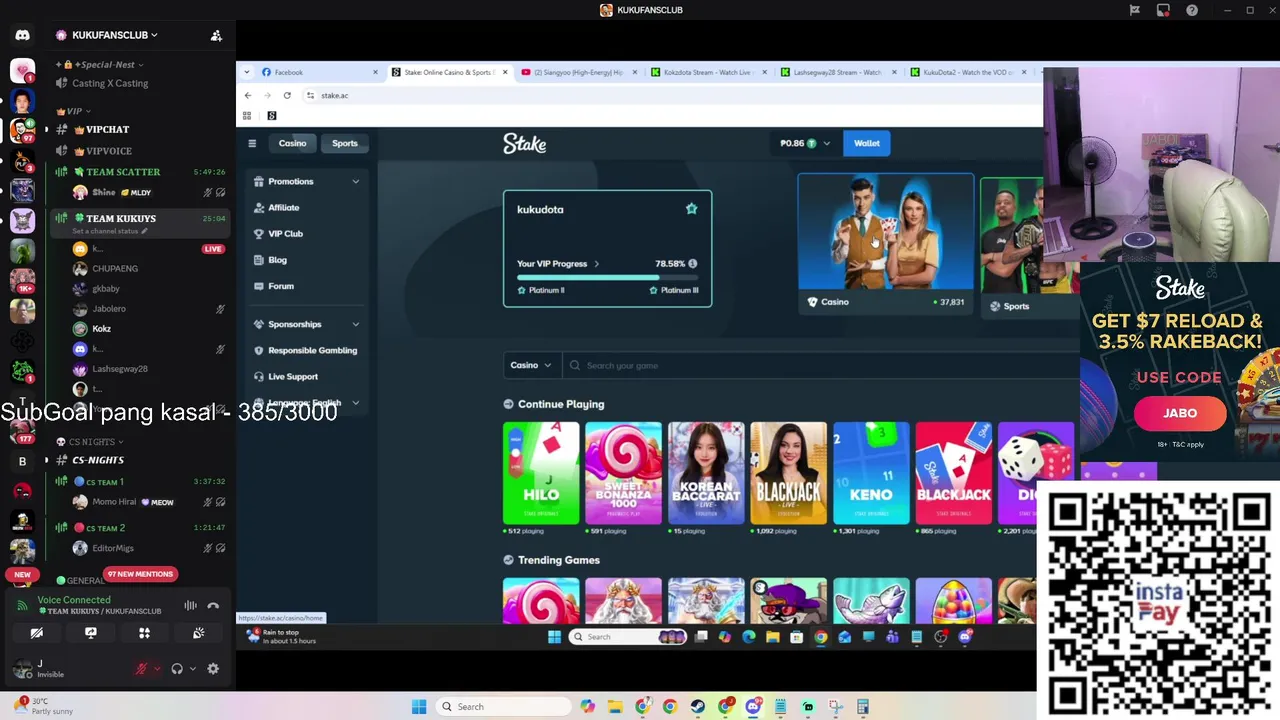1280x720 pixels.
Task: Disconnect from the voice channel
Action: (213, 605)
